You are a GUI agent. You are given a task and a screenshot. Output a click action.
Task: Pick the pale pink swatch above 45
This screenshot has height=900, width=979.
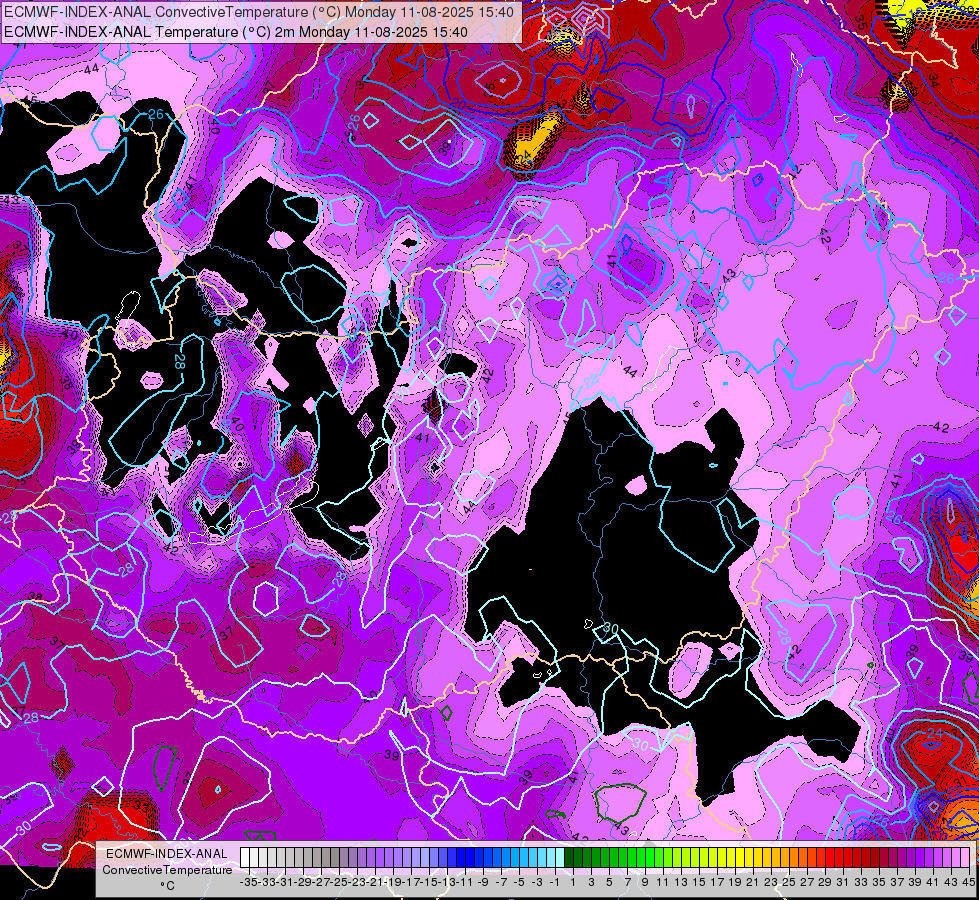pos(965,857)
